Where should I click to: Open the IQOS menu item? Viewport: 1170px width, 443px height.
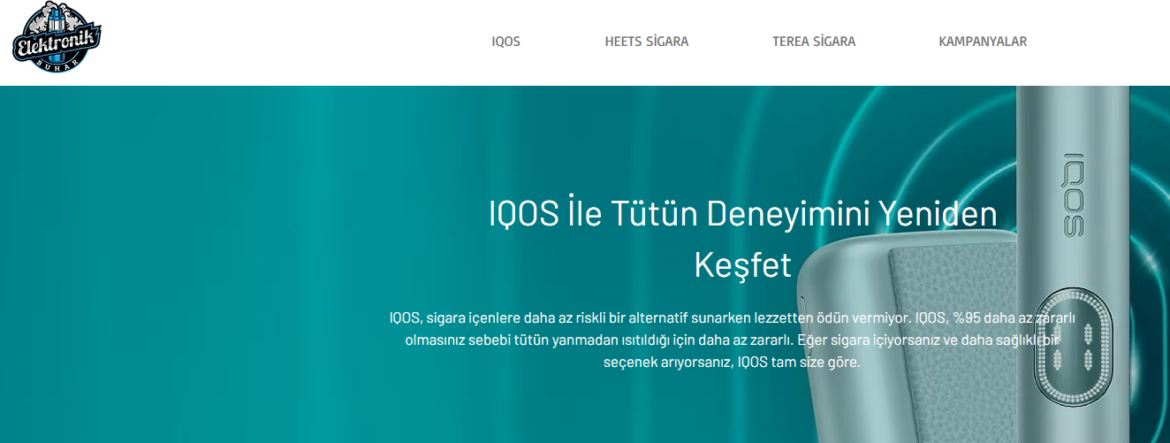coord(505,42)
